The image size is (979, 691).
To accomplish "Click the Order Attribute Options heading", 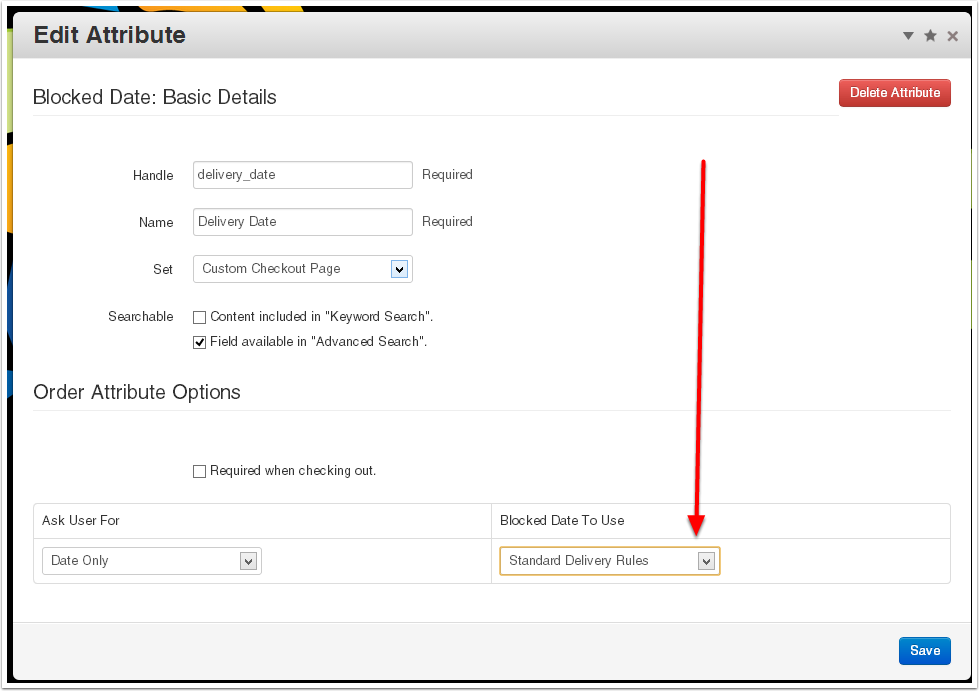I will [137, 392].
